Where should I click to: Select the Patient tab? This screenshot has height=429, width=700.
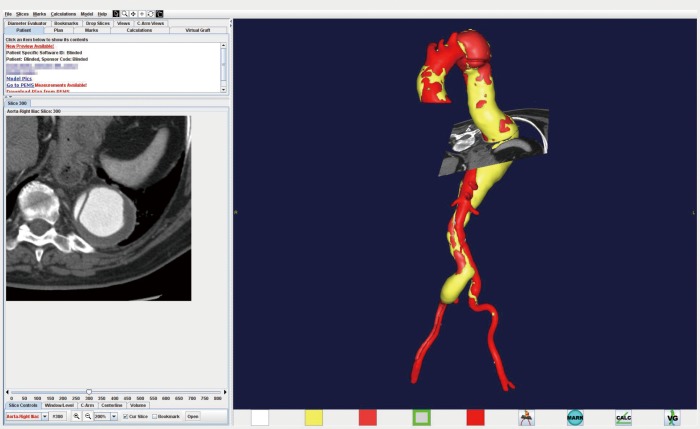(x=24, y=30)
